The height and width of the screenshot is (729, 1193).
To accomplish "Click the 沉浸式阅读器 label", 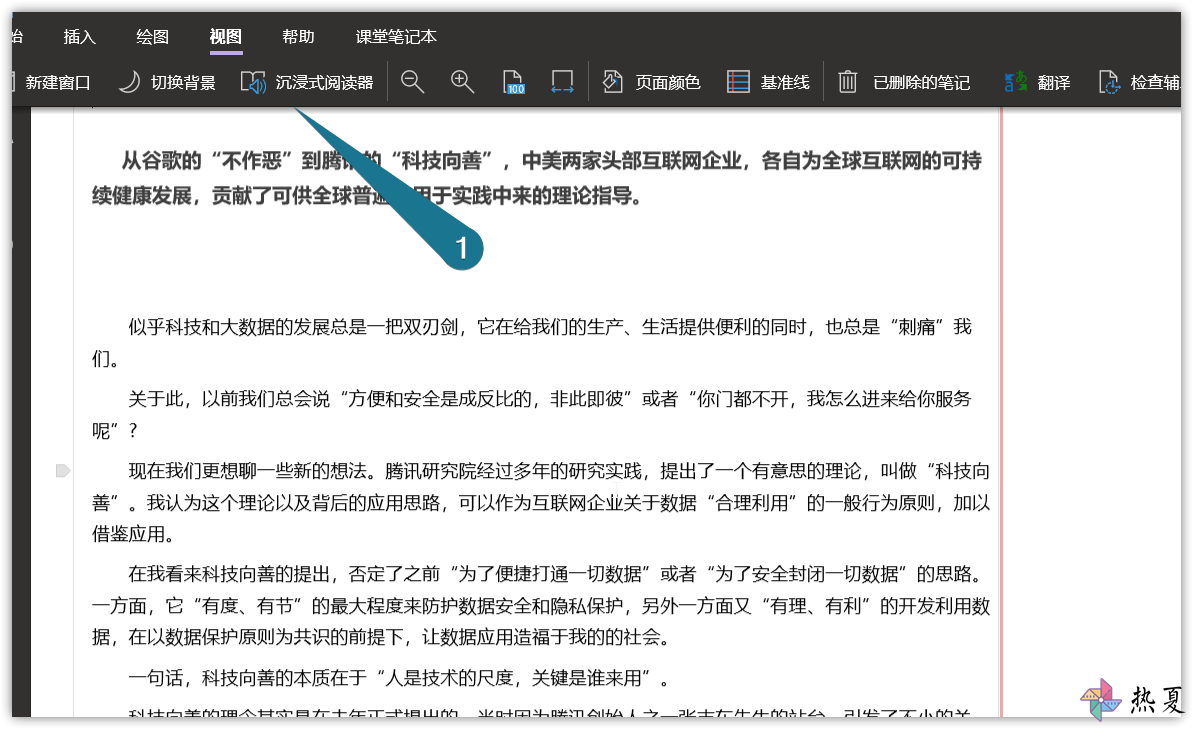I will pos(324,82).
